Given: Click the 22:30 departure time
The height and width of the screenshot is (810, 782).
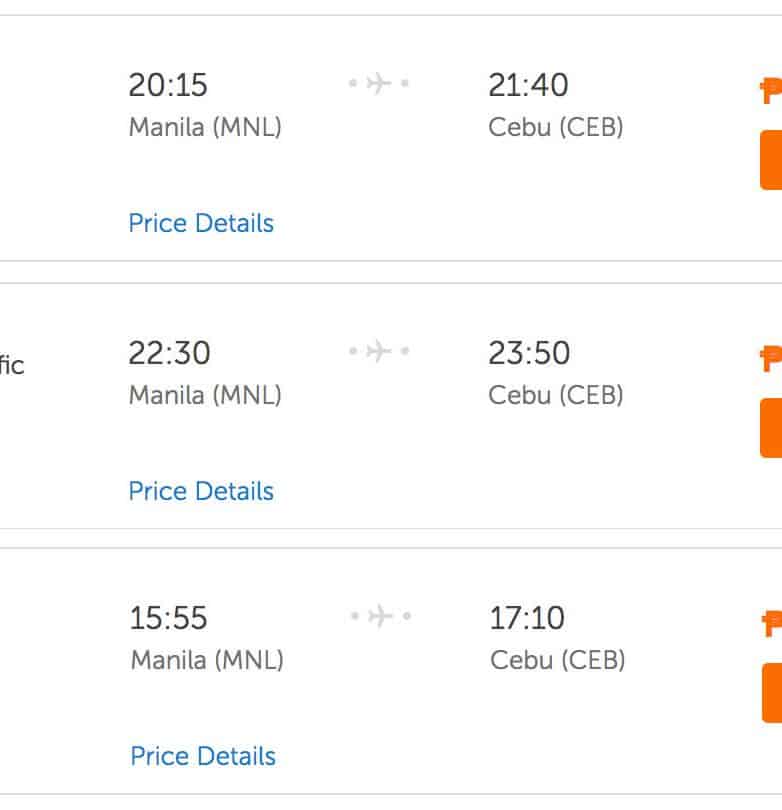Looking at the screenshot, I should click(169, 353).
